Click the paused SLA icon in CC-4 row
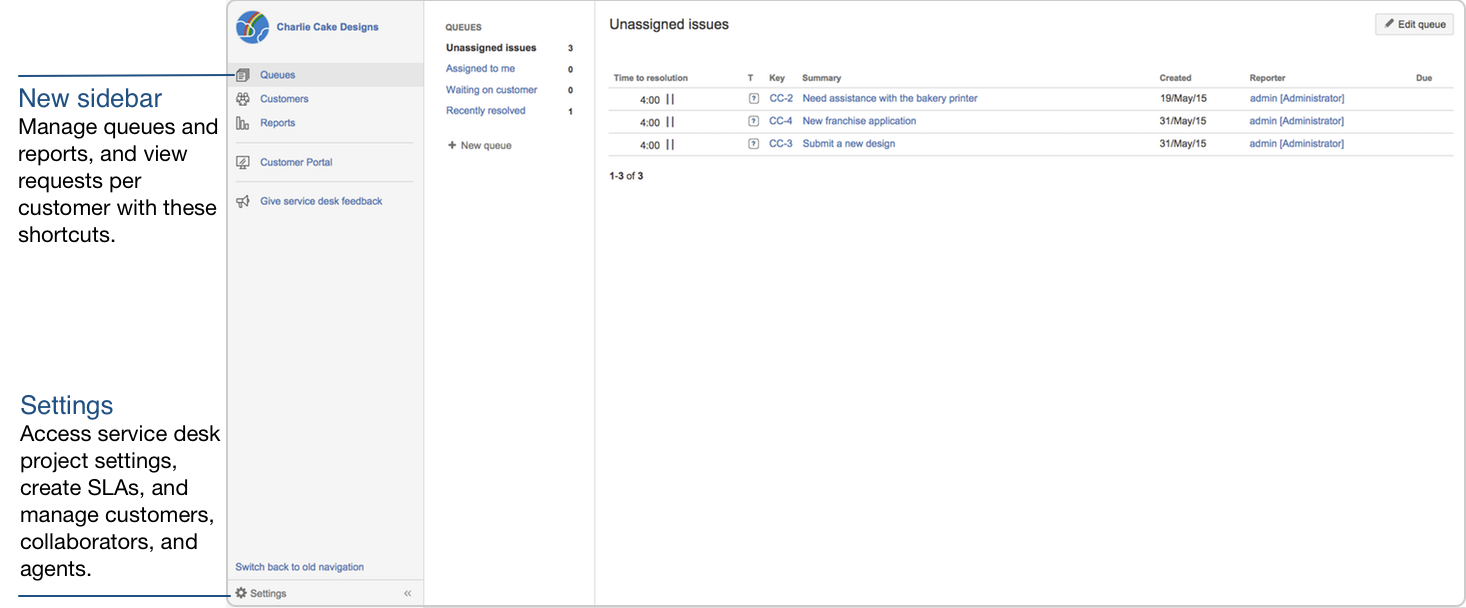1466x608 pixels. [x=670, y=122]
